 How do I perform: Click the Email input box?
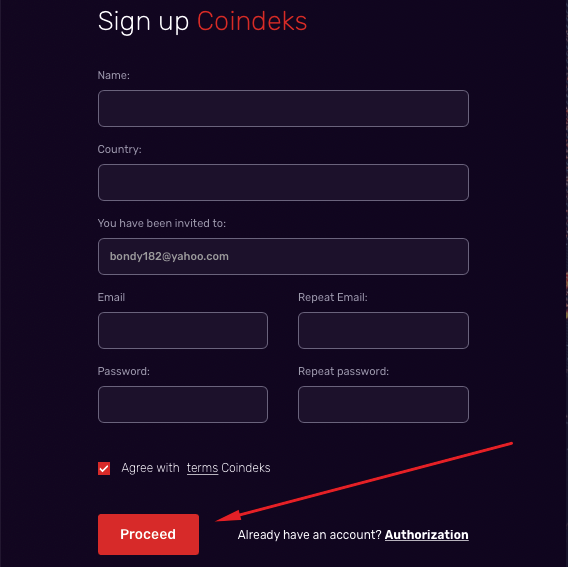pyautogui.click(x=183, y=330)
